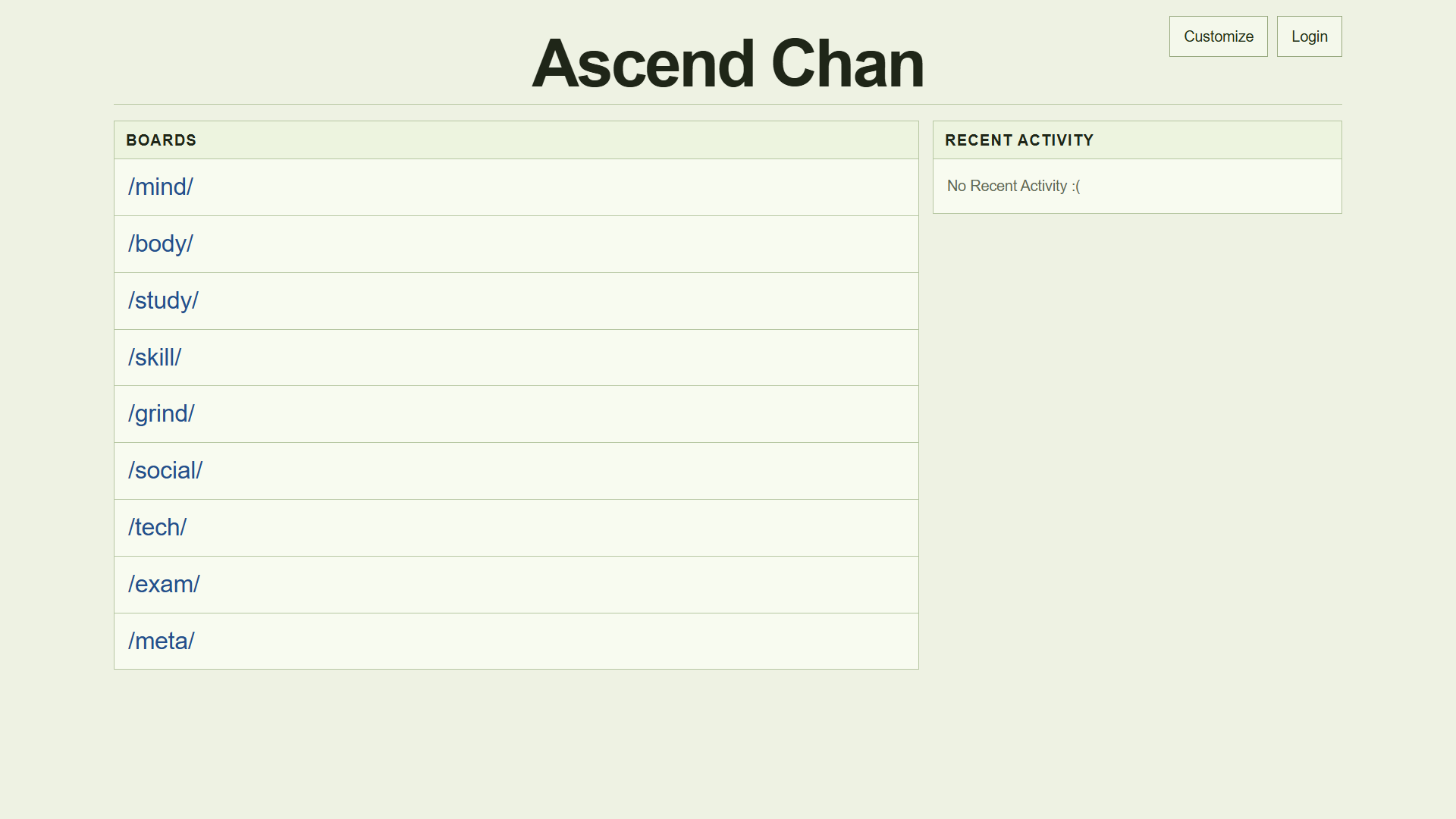Open the /social/ board
Viewport: 1456px width, 819px height.
[165, 471]
